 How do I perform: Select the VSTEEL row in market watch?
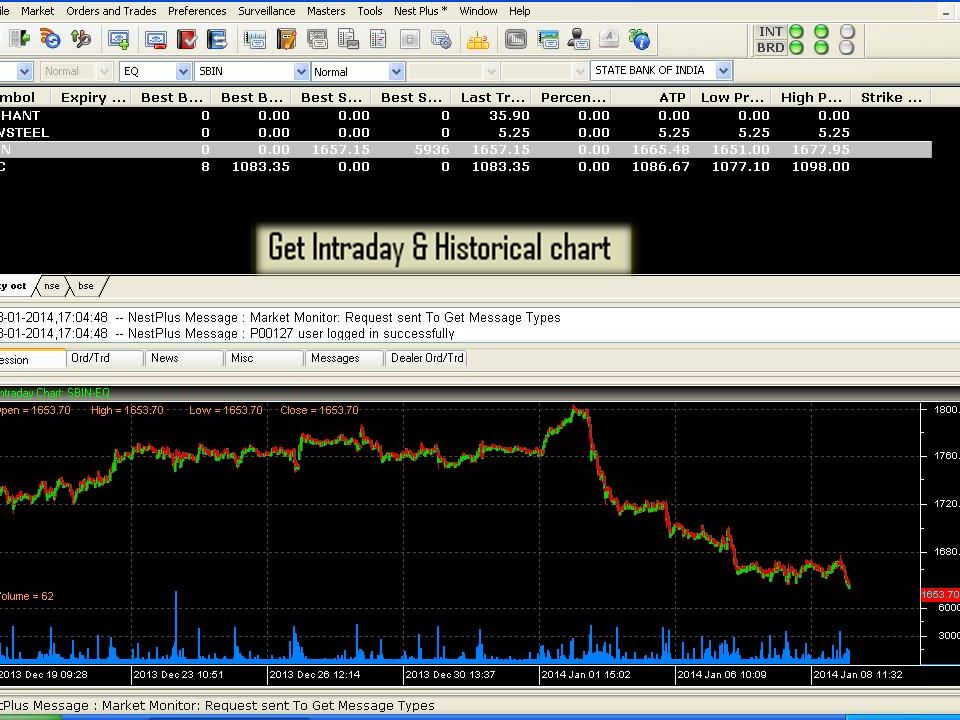point(465,133)
